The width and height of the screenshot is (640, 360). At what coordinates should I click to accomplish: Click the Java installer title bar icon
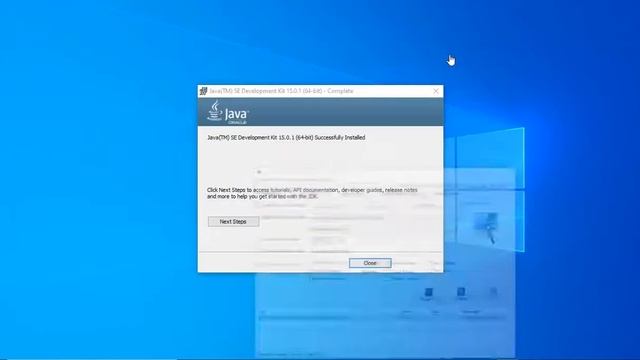coord(203,91)
